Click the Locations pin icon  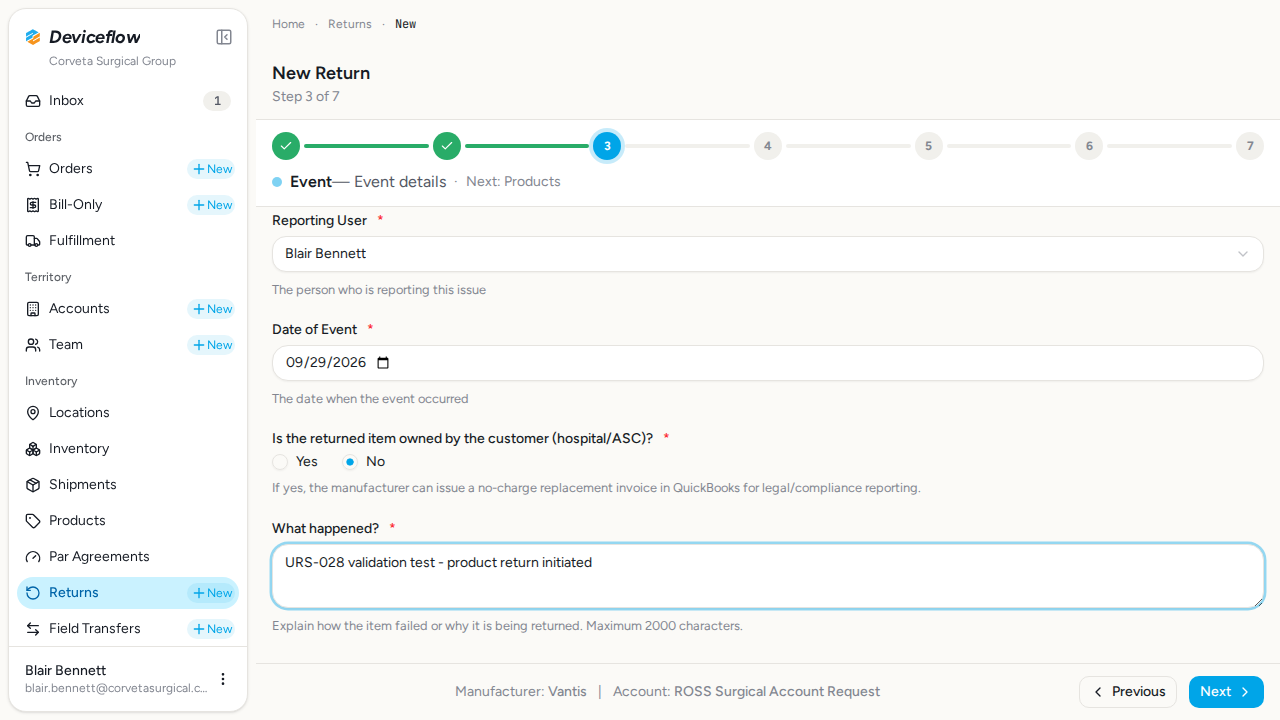tap(33, 413)
